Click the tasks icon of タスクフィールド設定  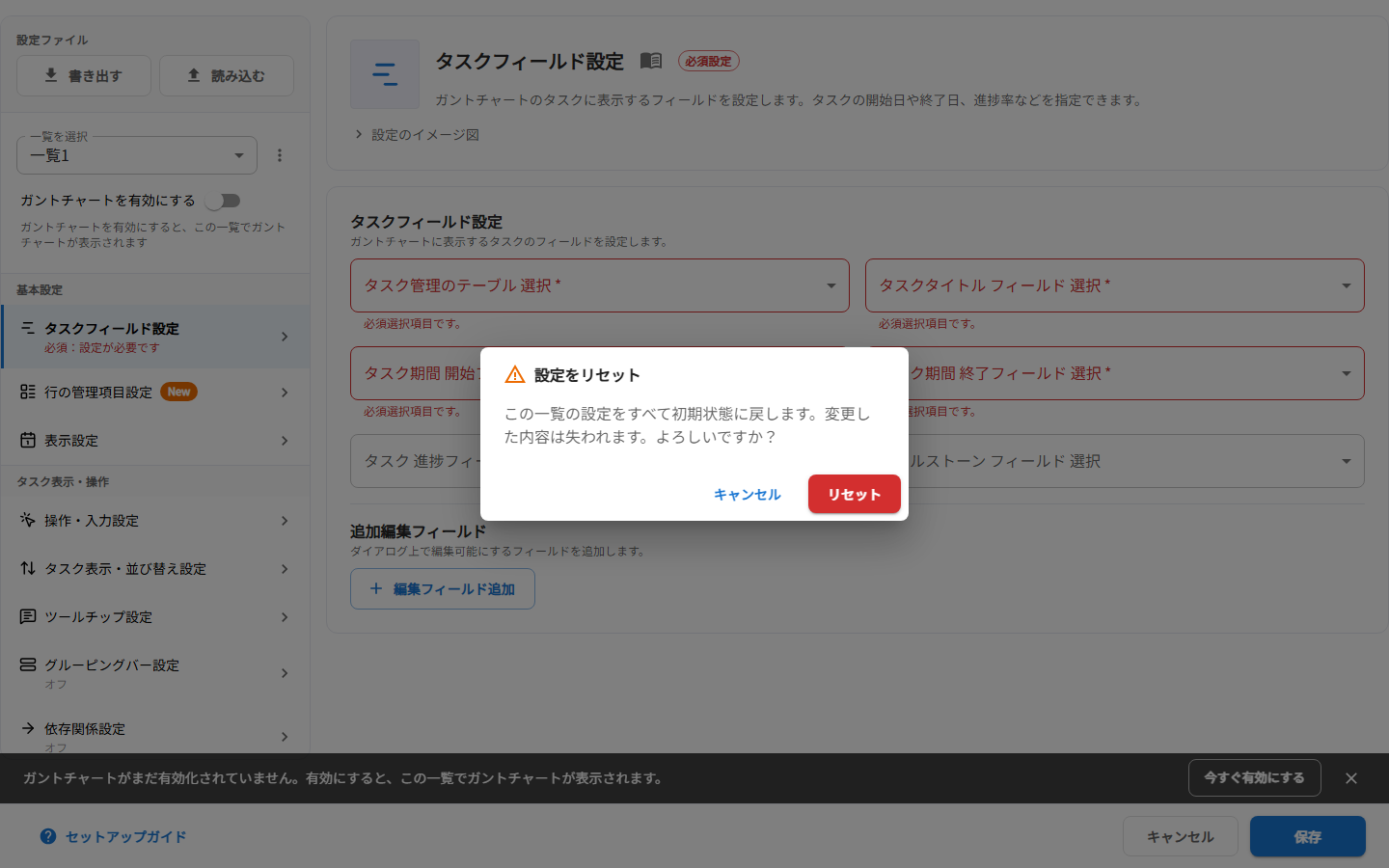point(28,328)
